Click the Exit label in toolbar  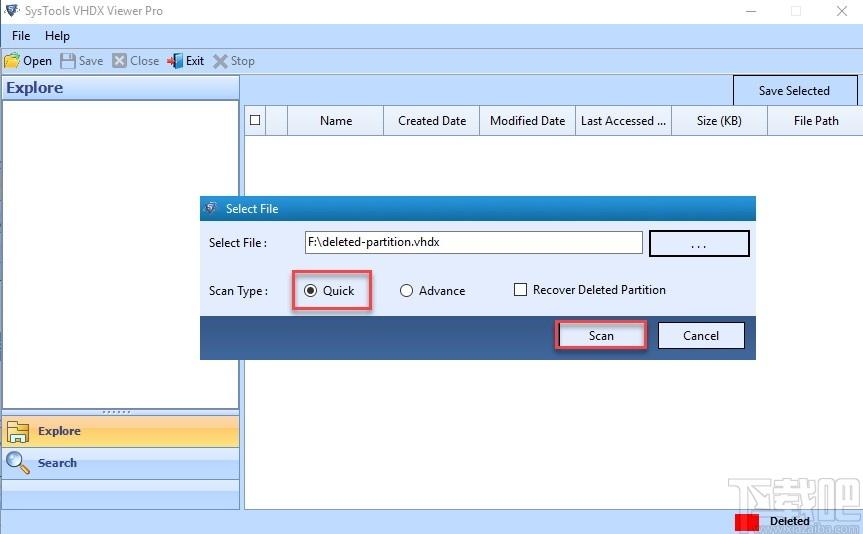click(195, 61)
